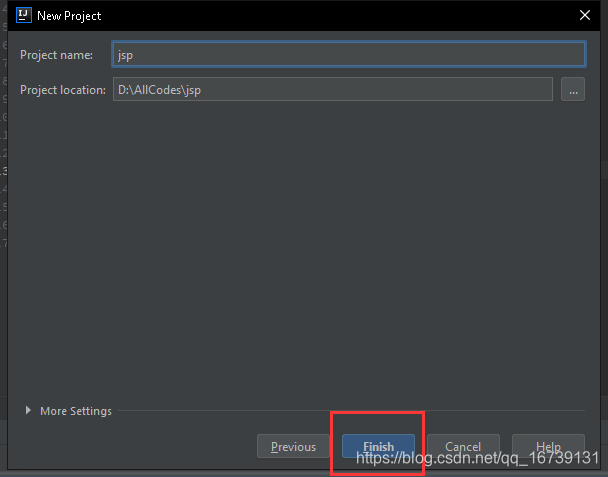Click the Project location text field
The image size is (608, 477).
click(x=333, y=89)
